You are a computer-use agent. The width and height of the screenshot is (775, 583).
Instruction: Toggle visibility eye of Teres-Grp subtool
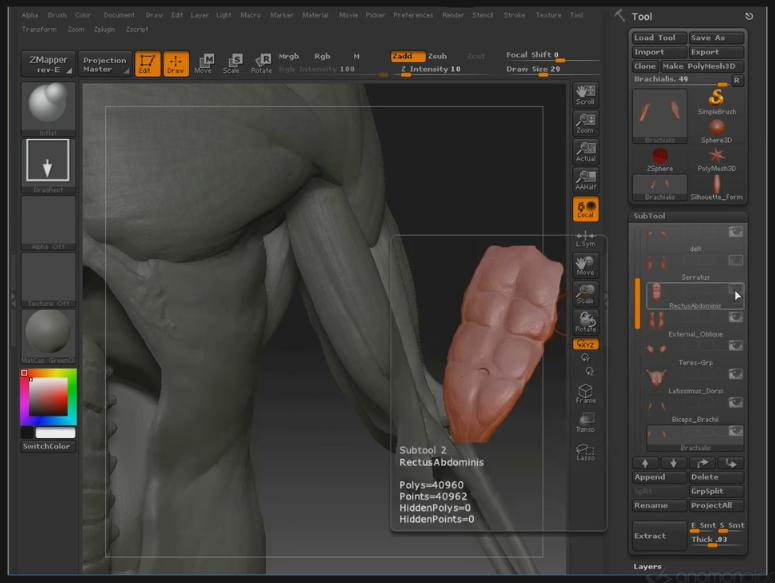[x=735, y=346]
